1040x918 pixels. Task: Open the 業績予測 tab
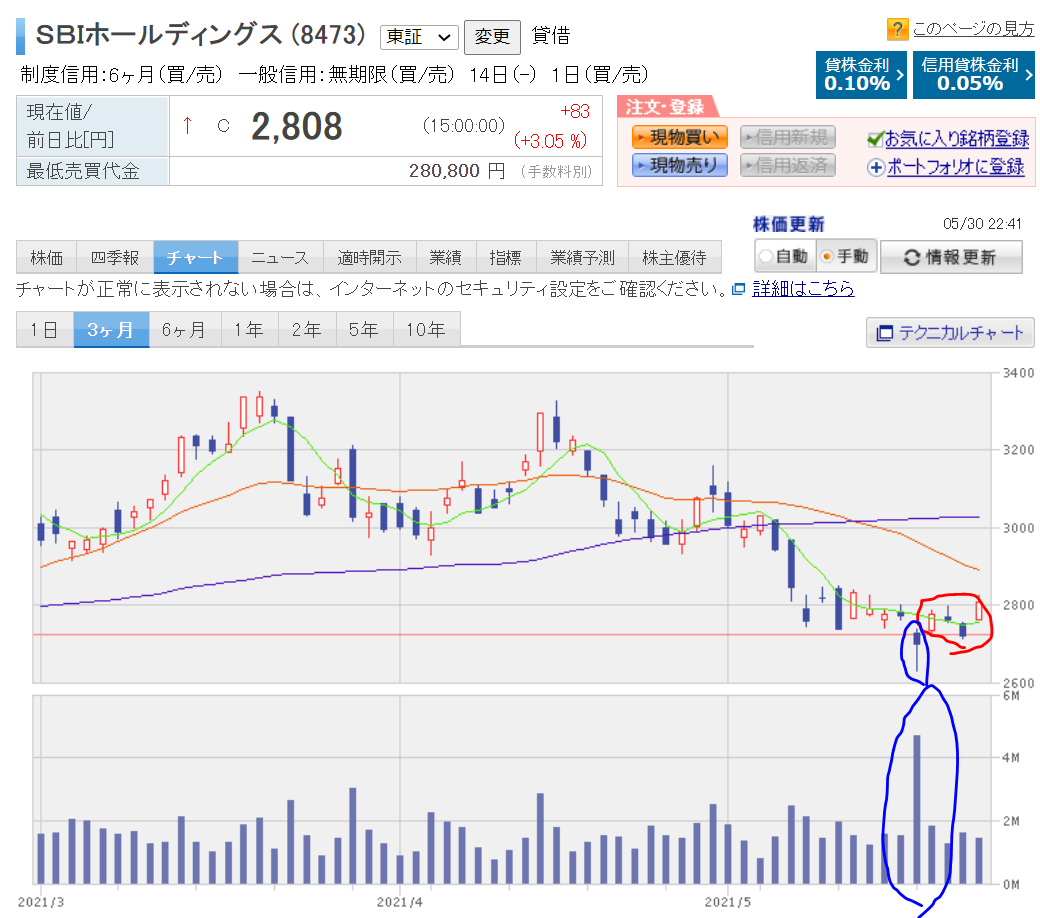click(582, 257)
